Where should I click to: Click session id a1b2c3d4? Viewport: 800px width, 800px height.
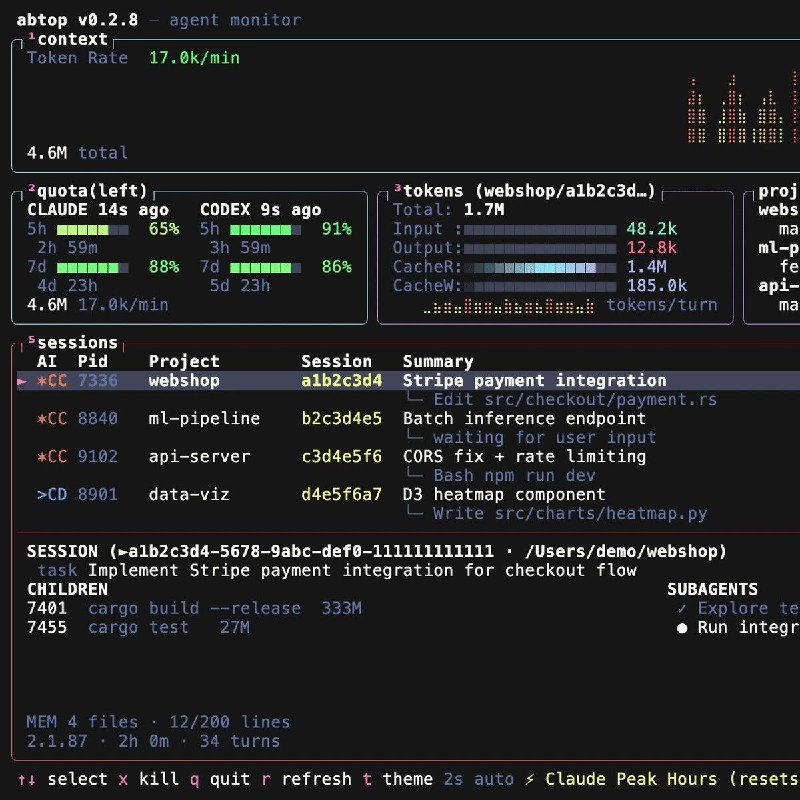point(341,381)
